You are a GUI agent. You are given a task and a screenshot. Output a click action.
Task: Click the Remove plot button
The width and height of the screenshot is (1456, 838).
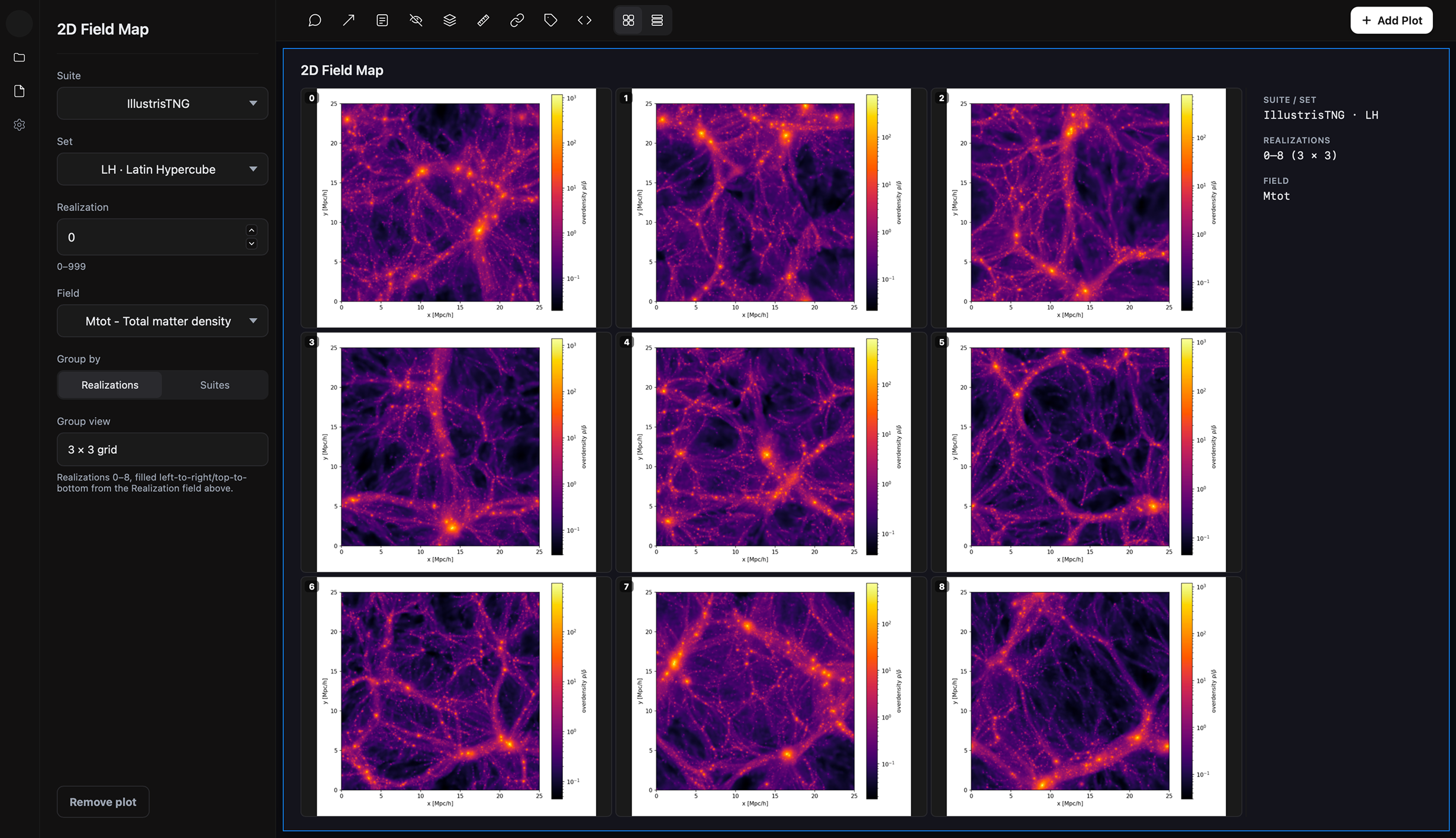(103, 802)
